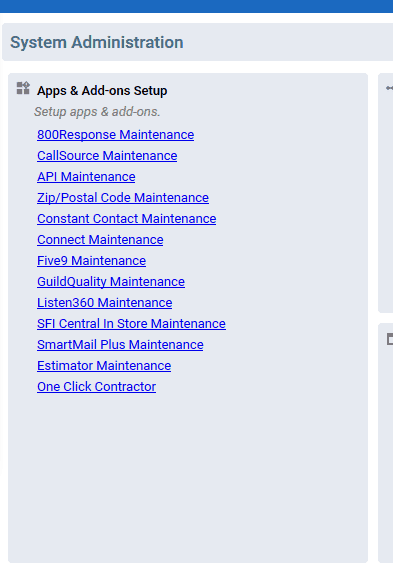Image resolution: width=393 pixels, height=565 pixels.
Task: Click the blue header bar at top
Action: pos(196,6)
